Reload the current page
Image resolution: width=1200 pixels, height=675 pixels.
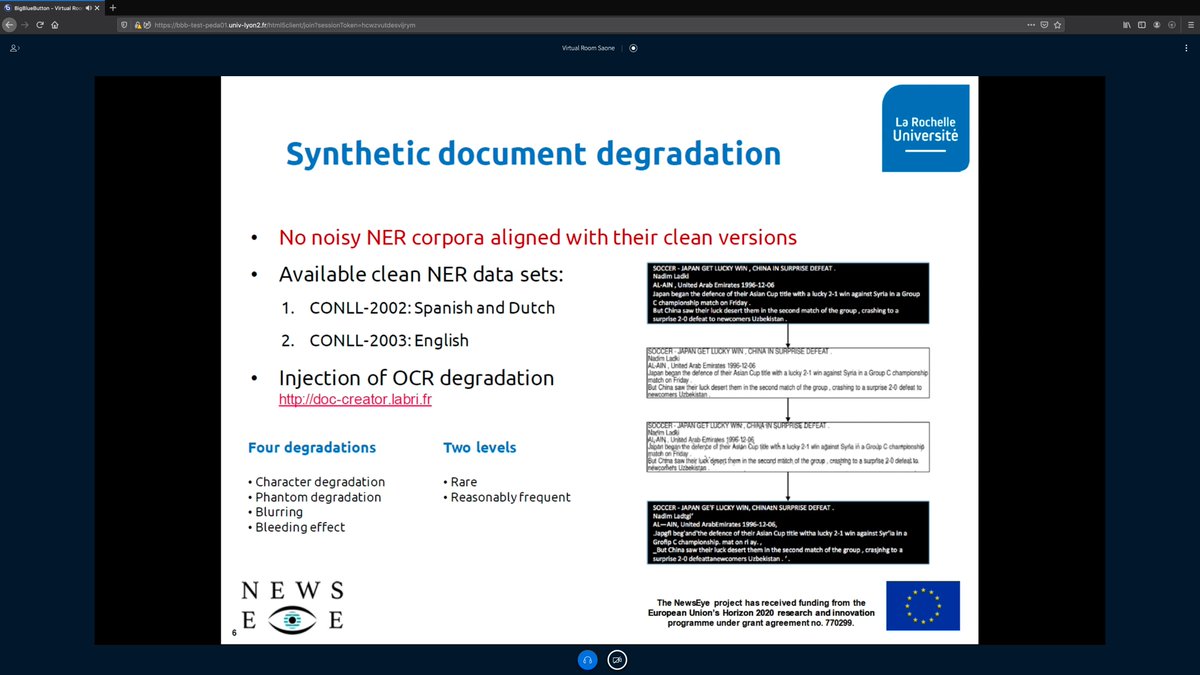coord(40,24)
